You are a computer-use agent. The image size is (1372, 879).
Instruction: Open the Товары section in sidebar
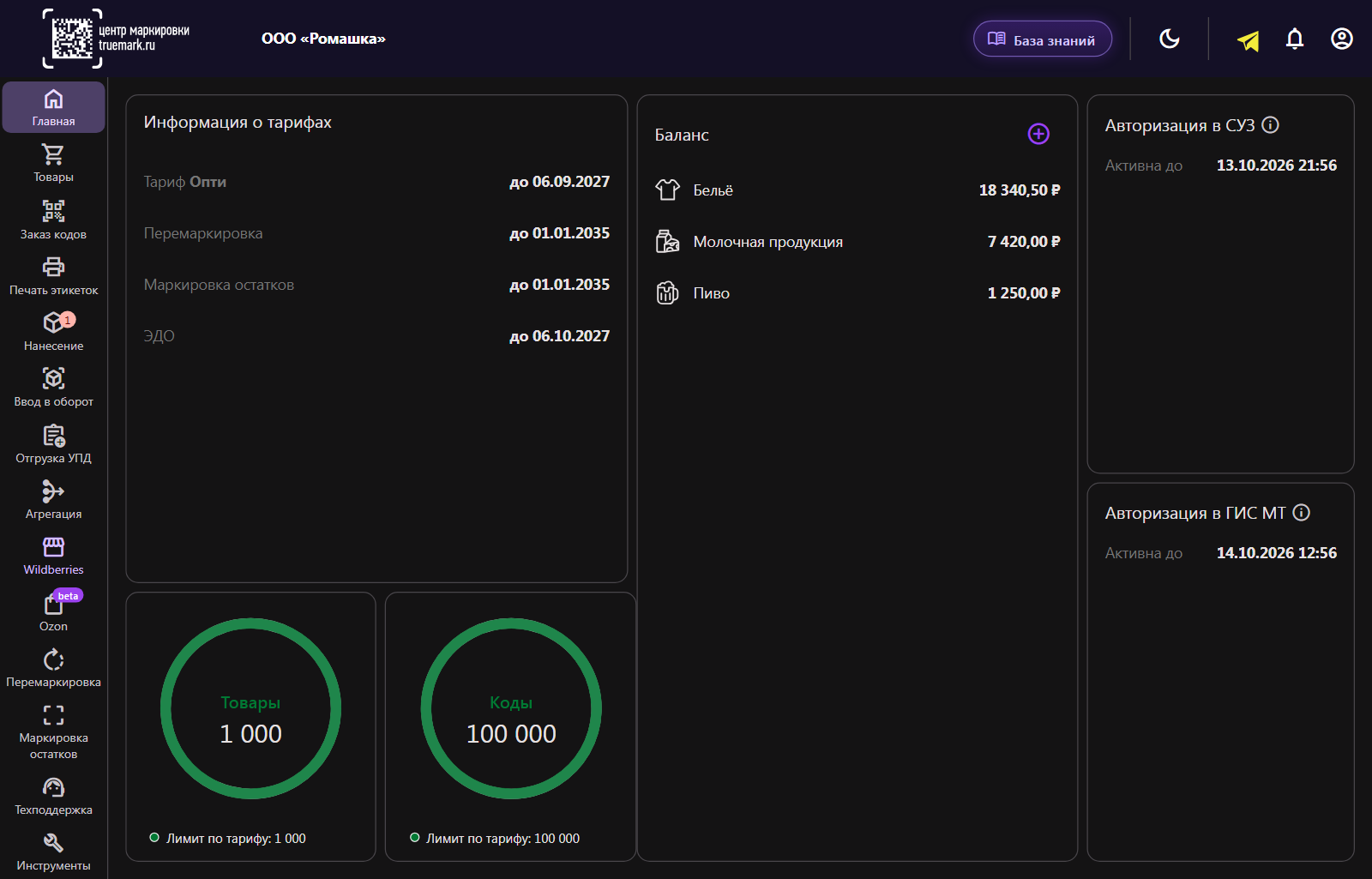53,163
